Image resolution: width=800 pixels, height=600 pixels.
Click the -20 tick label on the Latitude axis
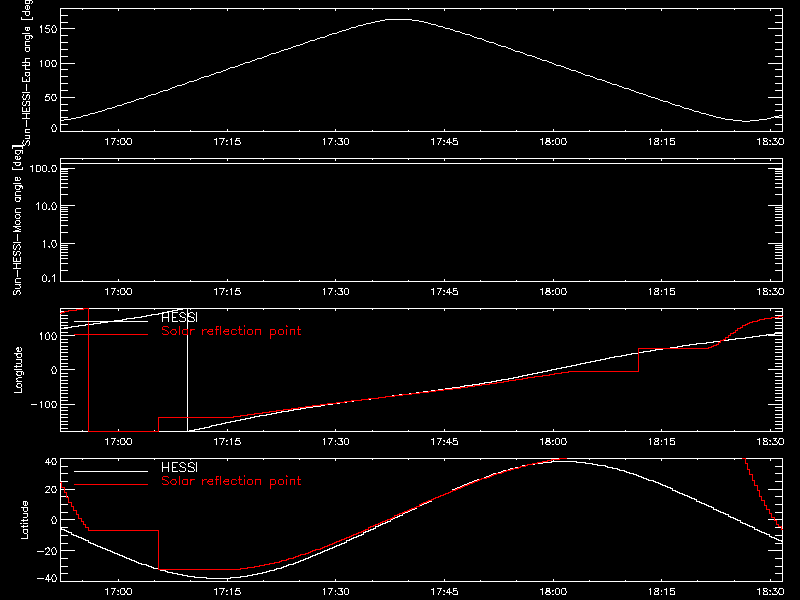click(x=47, y=551)
